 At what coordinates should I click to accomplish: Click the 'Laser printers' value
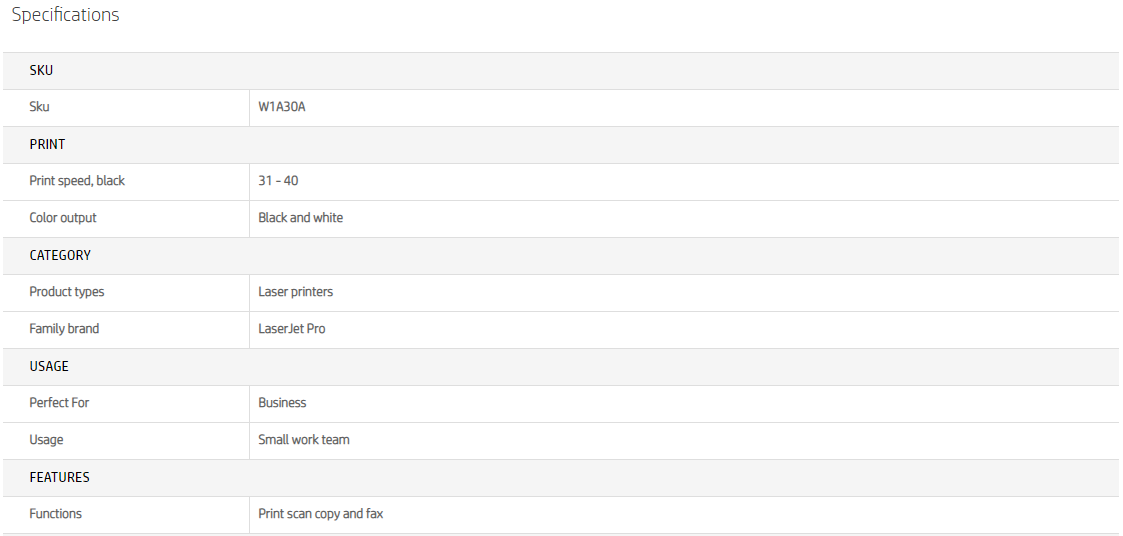pos(296,292)
